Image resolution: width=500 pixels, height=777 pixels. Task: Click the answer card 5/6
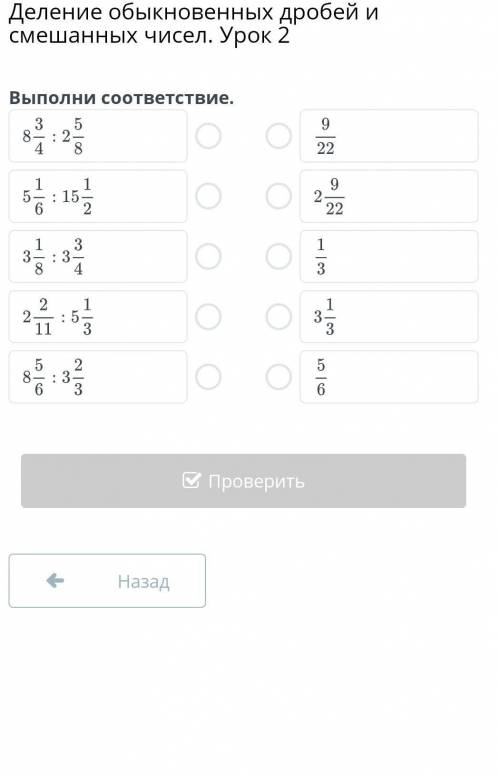click(x=389, y=377)
